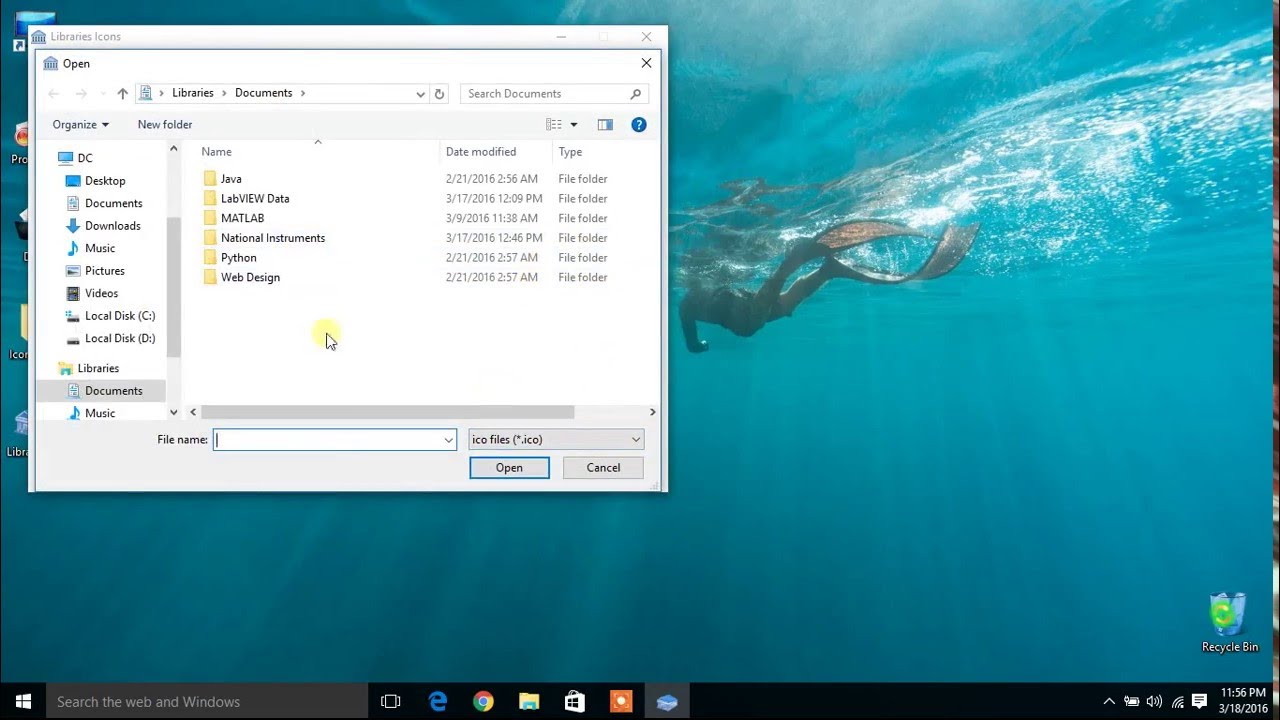Click the up one level arrow icon

tap(122, 93)
